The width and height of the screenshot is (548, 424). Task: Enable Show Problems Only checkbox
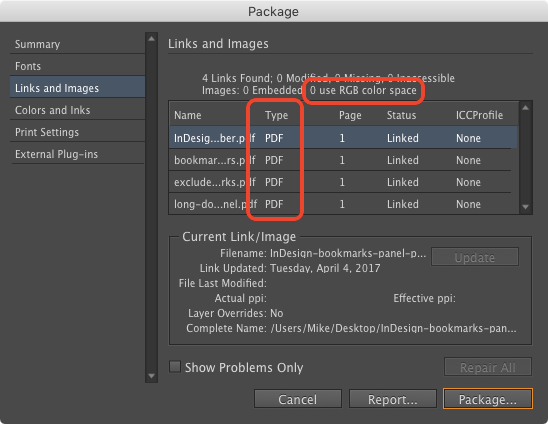click(x=175, y=367)
